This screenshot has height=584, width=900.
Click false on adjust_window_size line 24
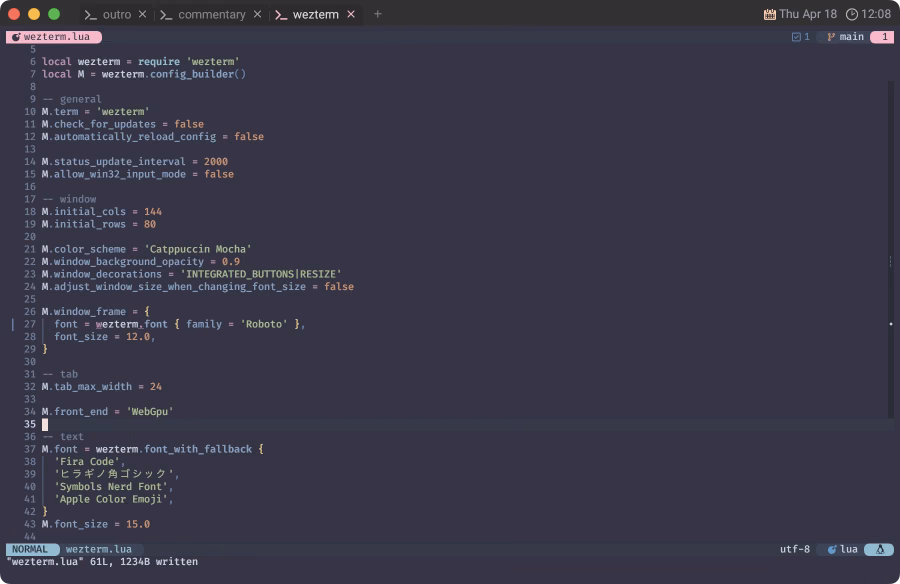[339, 287]
